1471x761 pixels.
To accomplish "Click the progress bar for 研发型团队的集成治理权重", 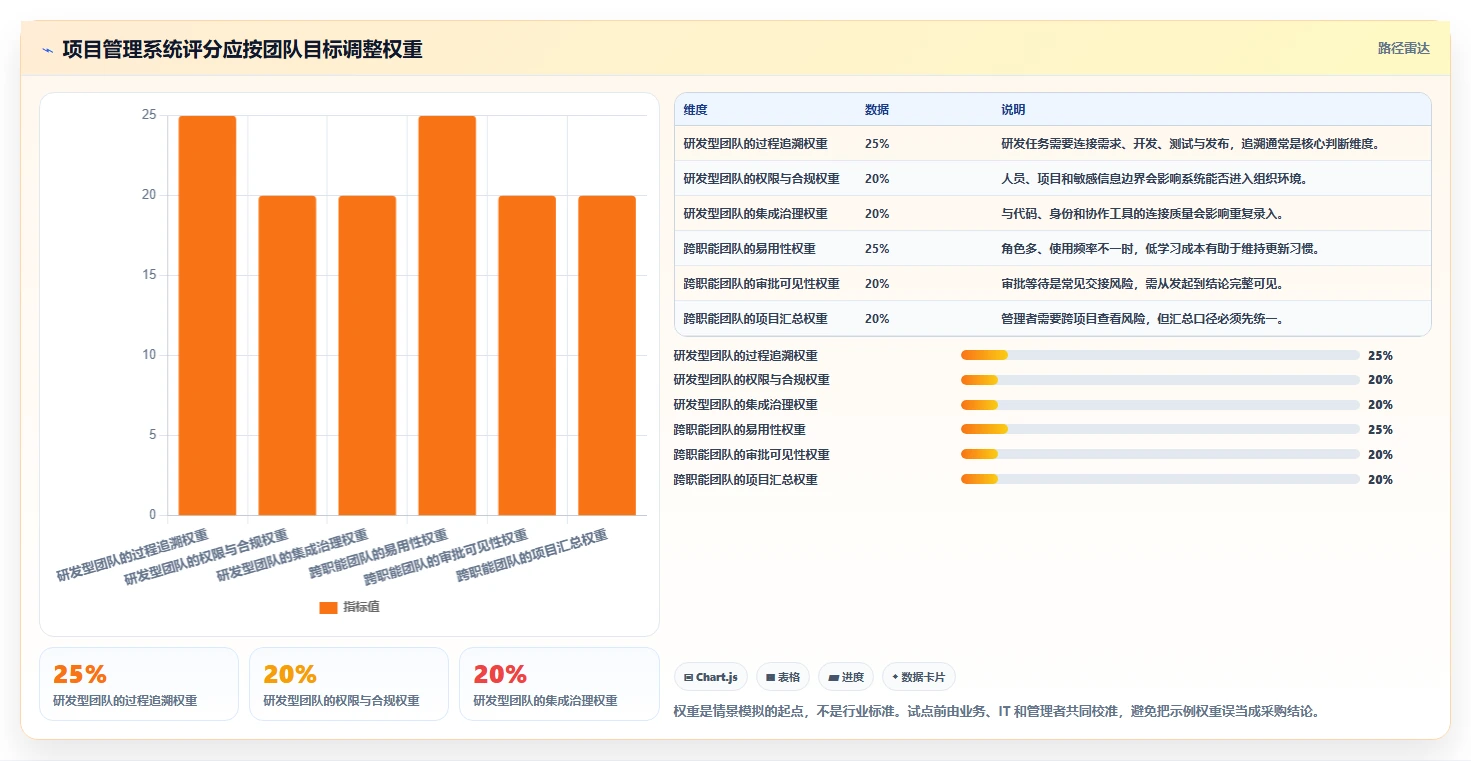I will 1159,405.
